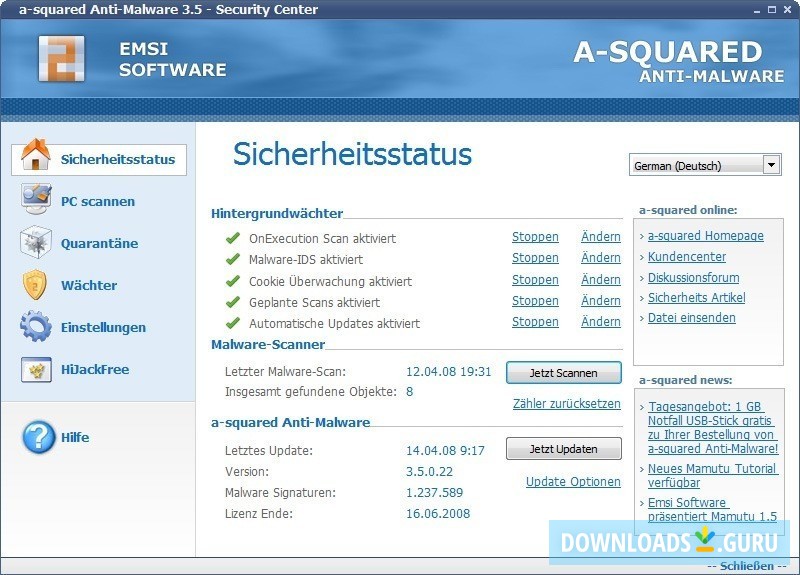Open the Sicherheits Artikel link
This screenshot has height=575, width=800.
click(696, 297)
